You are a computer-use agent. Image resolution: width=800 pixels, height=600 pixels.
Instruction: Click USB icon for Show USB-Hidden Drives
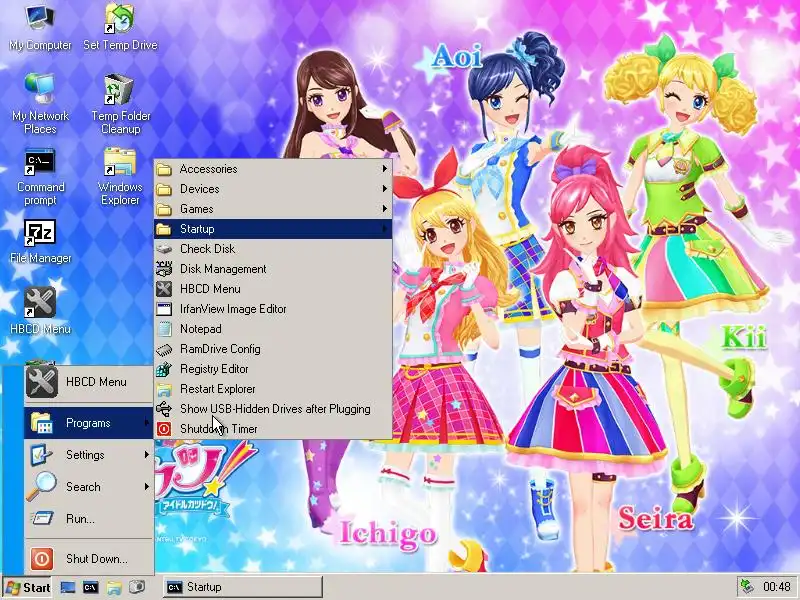pyautogui.click(x=164, y=409)
